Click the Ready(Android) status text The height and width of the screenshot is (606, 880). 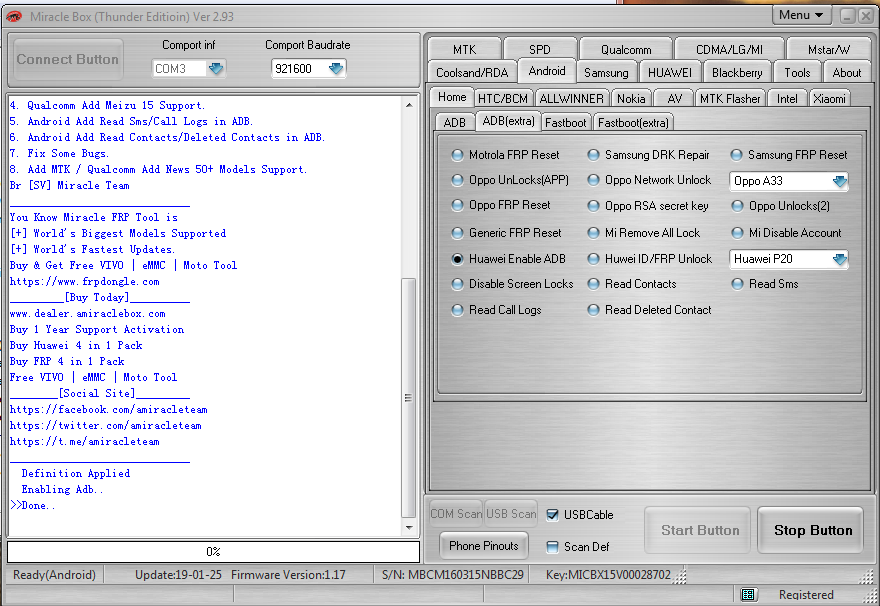click(x=54, y=575)
